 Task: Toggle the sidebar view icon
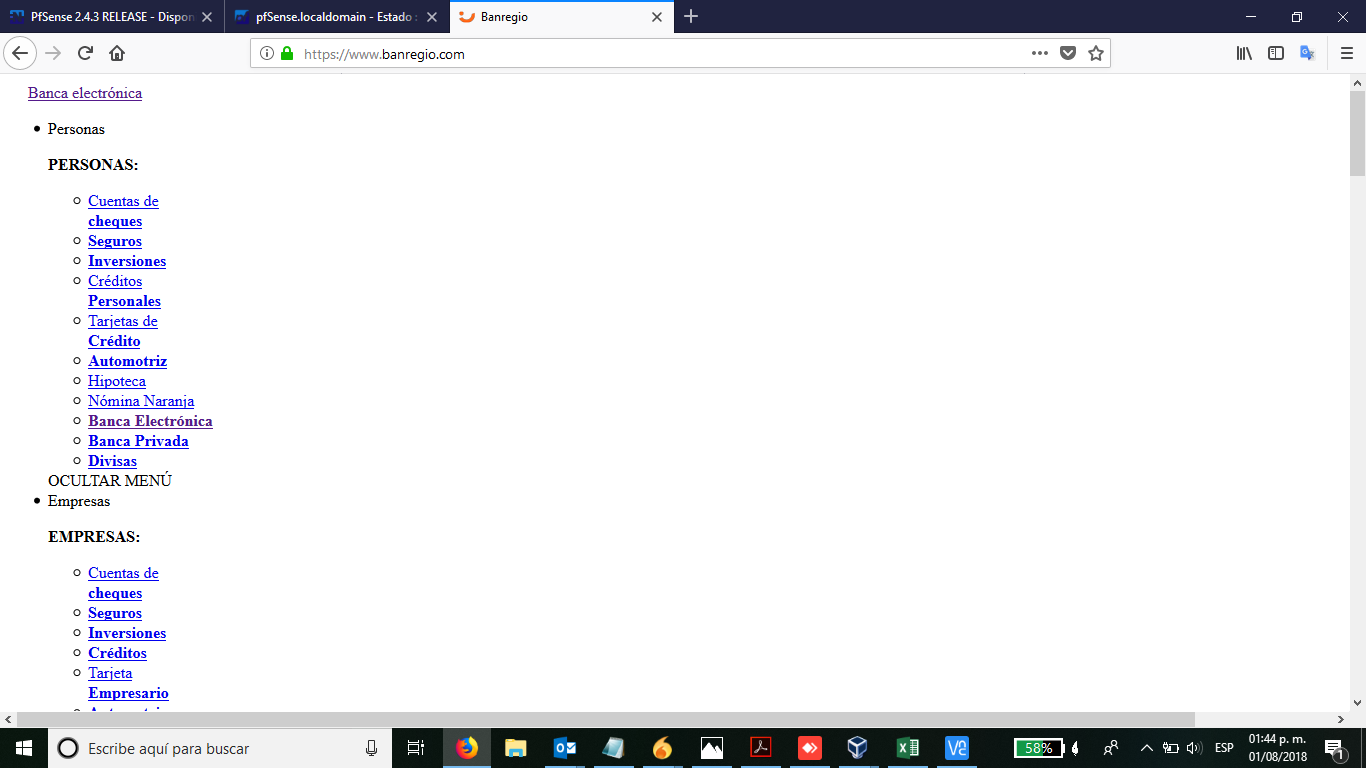pos(1276,54)
